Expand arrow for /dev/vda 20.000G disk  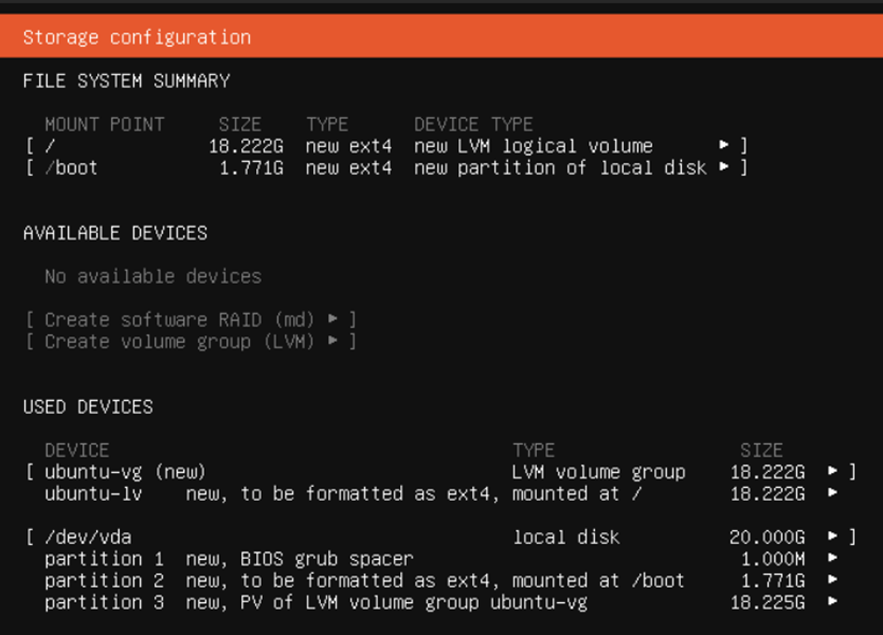(832, 536)
